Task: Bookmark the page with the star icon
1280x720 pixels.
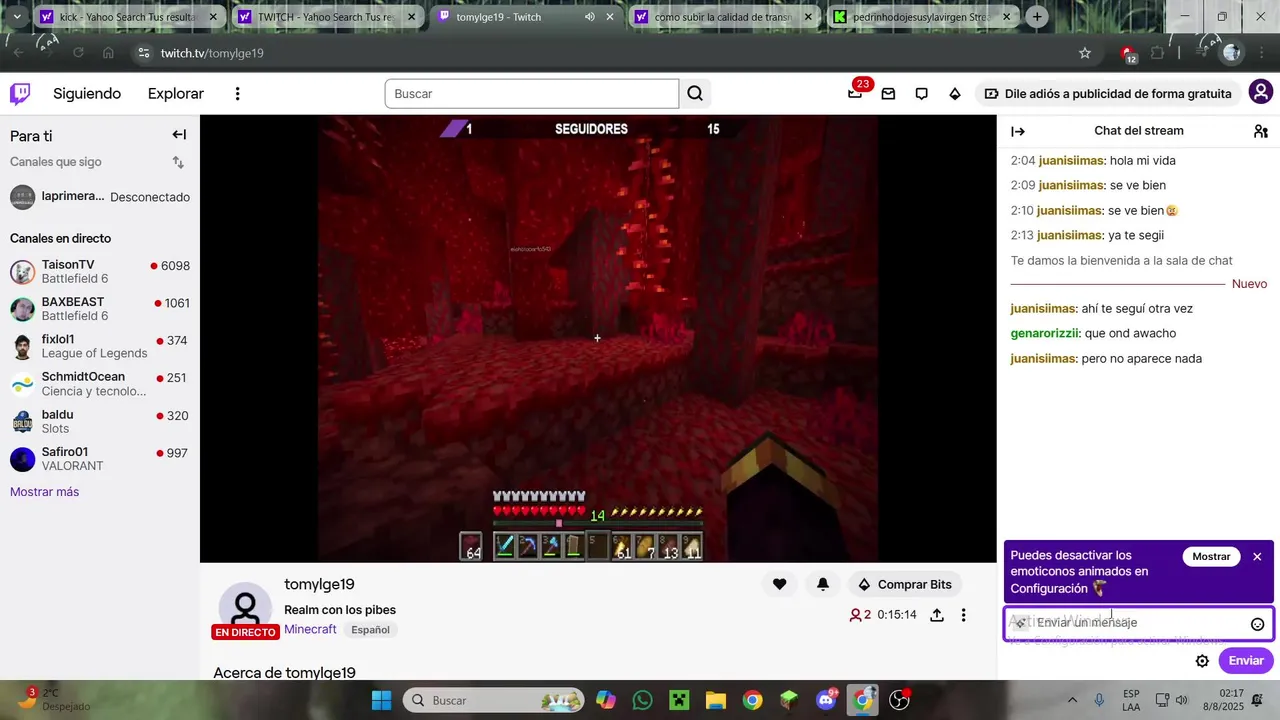Action: click(1085, 53)
